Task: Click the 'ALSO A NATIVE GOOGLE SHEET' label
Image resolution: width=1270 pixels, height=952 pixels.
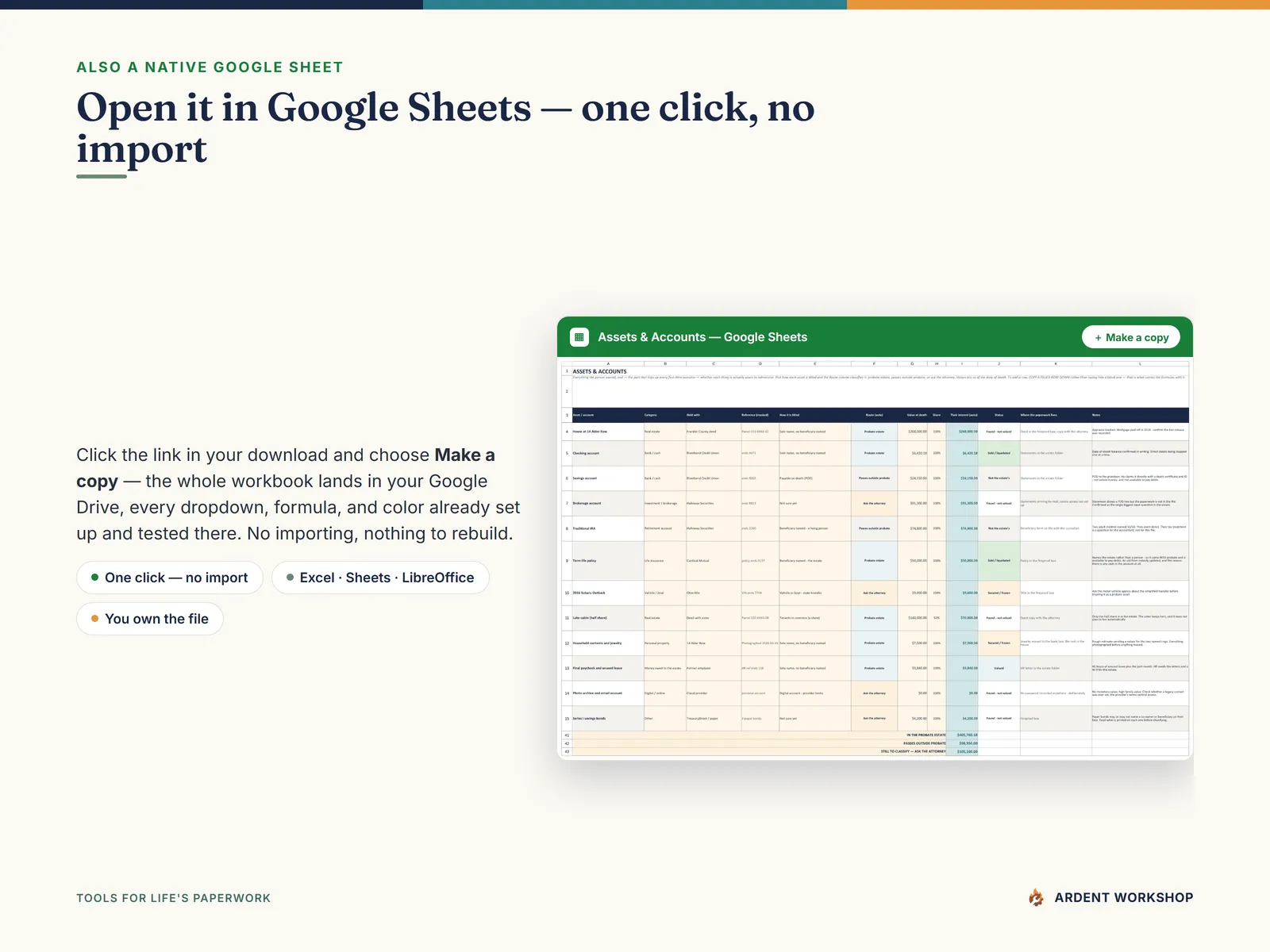Action: [210, 67]
